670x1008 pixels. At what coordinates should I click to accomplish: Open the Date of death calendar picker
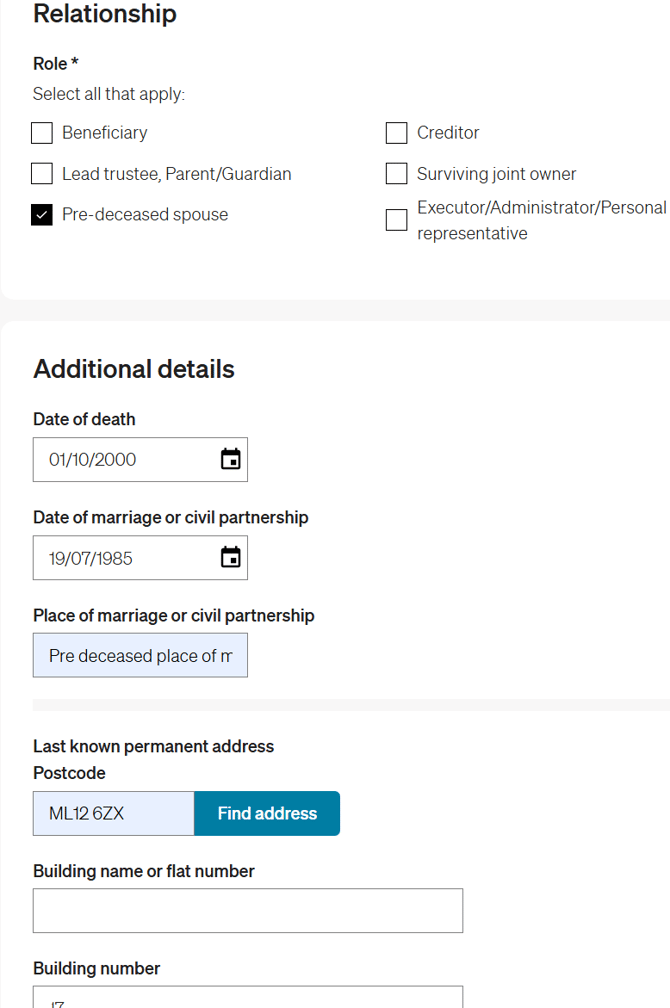230,460
